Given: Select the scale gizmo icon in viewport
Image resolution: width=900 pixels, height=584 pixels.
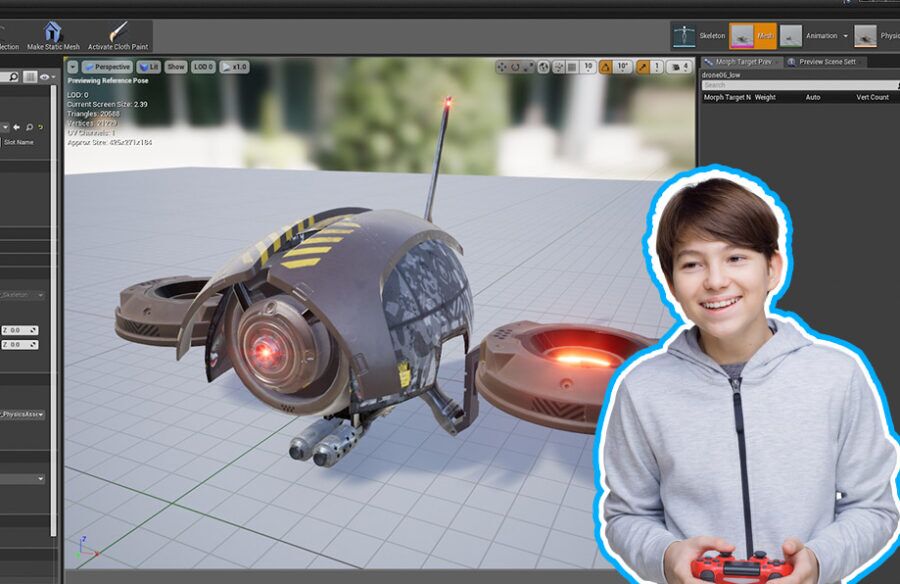Looking at the screenshot, I should [x=530, y=67].
